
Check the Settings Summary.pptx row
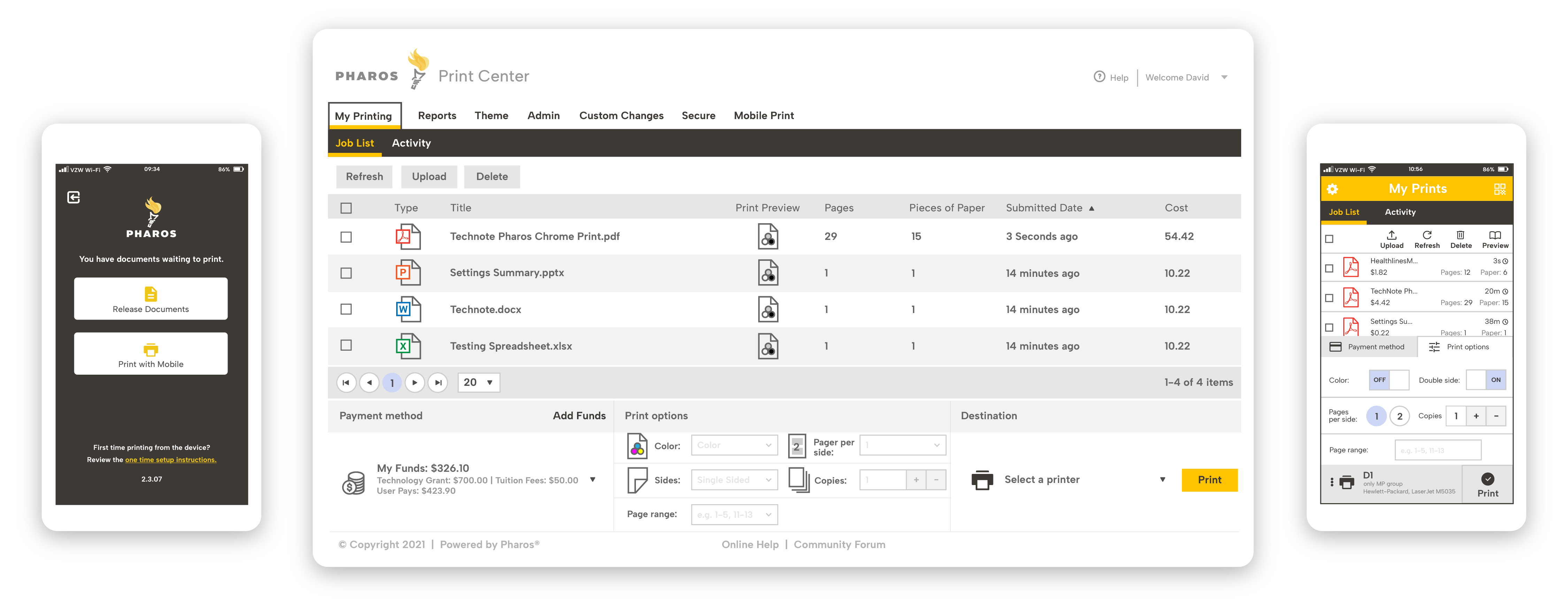tap(346, 273)
